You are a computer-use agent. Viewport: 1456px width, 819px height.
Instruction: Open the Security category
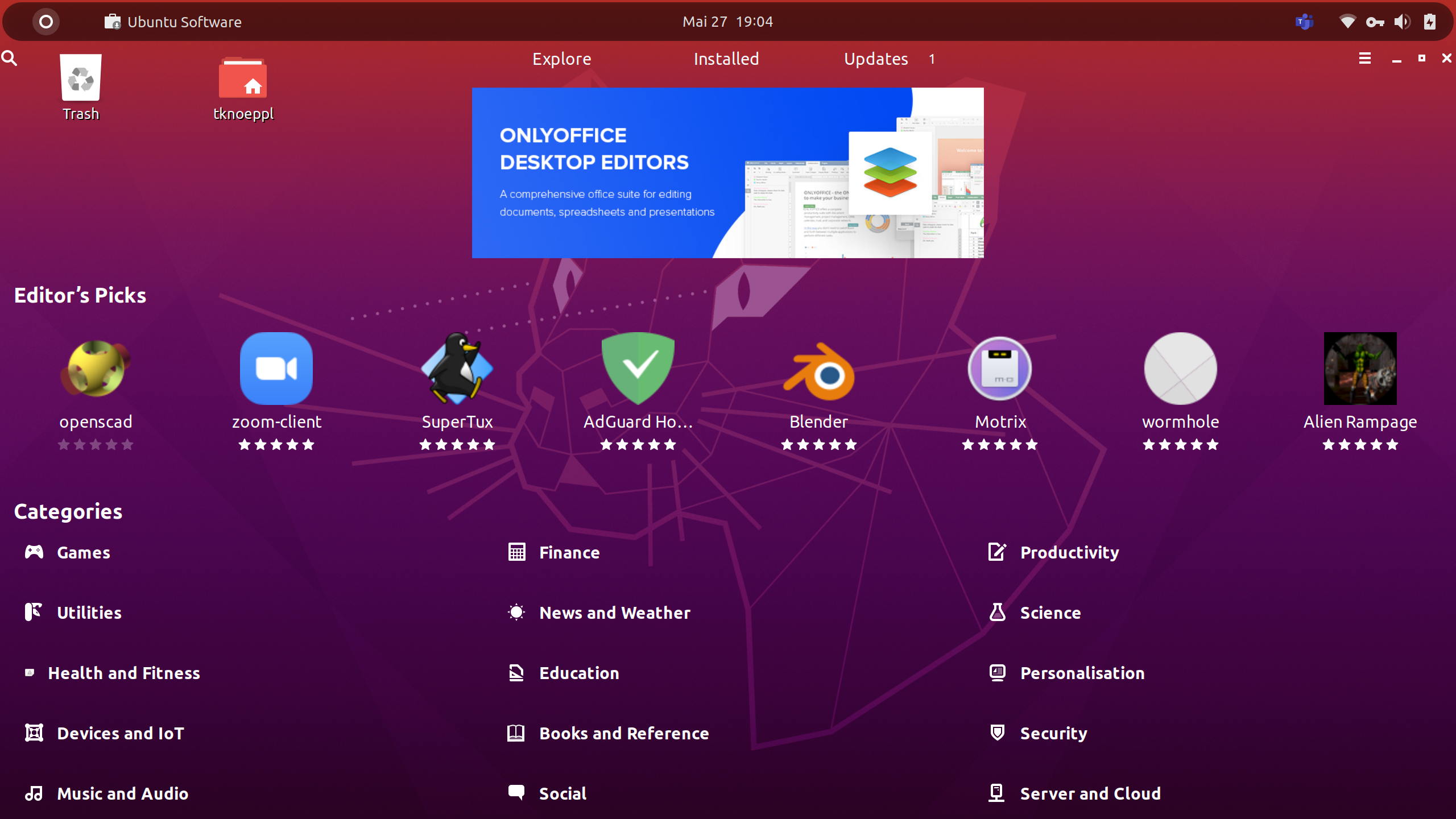1053,733
